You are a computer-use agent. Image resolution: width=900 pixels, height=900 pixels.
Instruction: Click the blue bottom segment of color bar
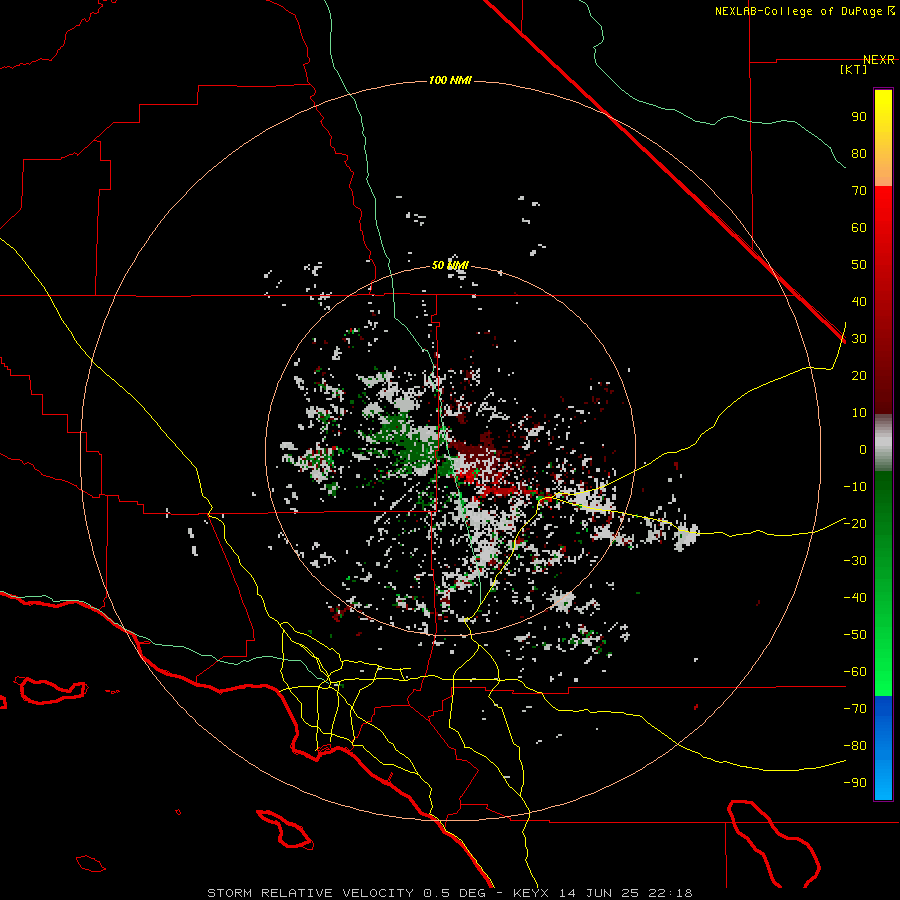pyautogui.click(x=883, y=748)
